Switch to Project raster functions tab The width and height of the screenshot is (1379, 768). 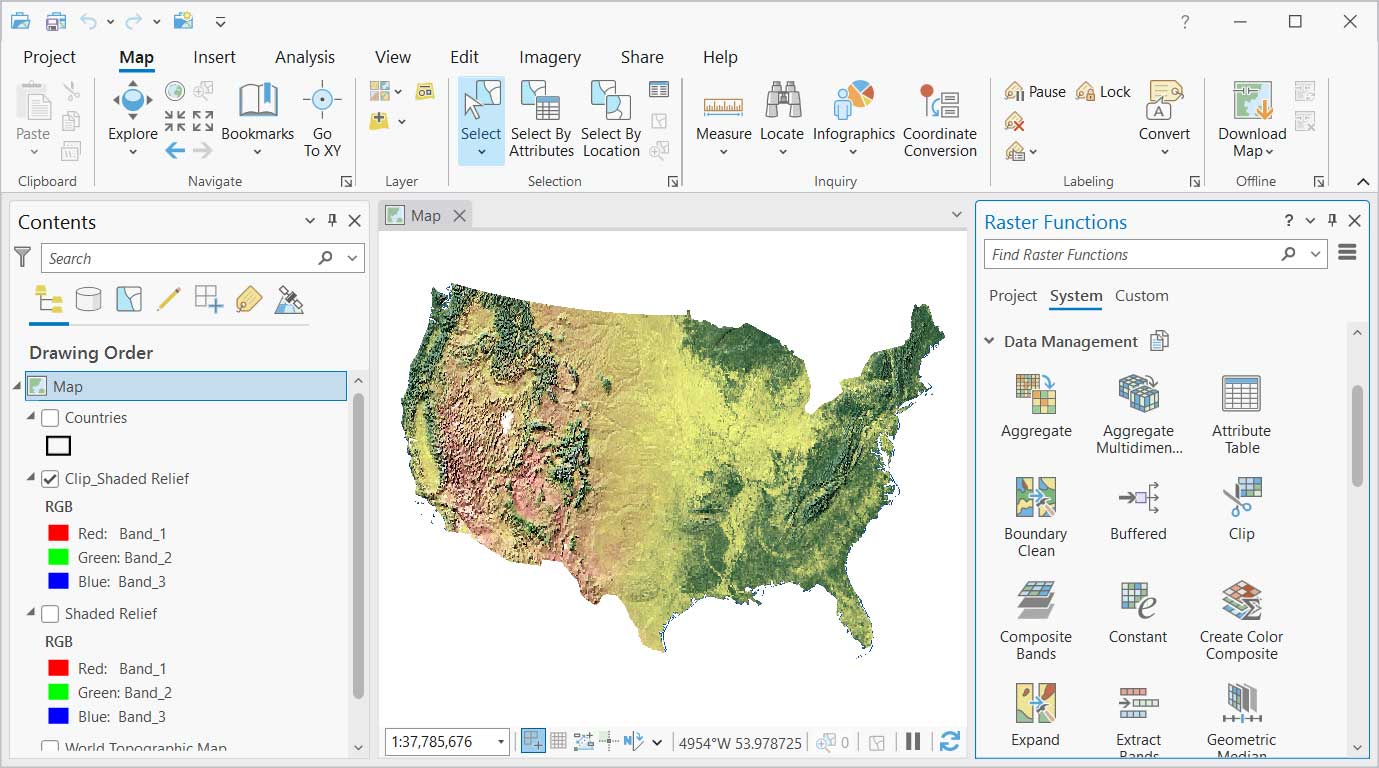click(1013, 296)
